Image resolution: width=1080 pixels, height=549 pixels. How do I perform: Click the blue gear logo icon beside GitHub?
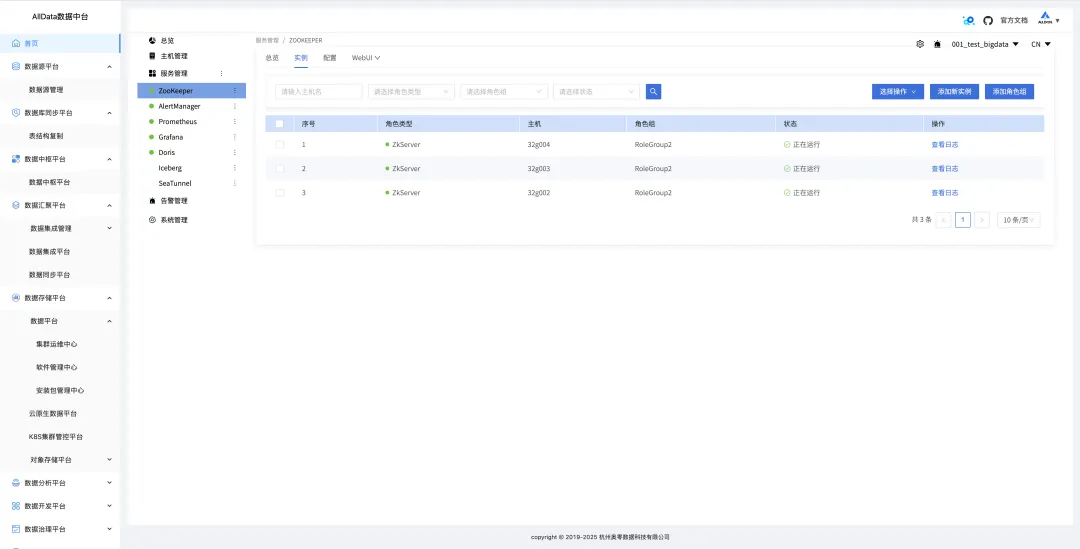[x=968, y=21]
